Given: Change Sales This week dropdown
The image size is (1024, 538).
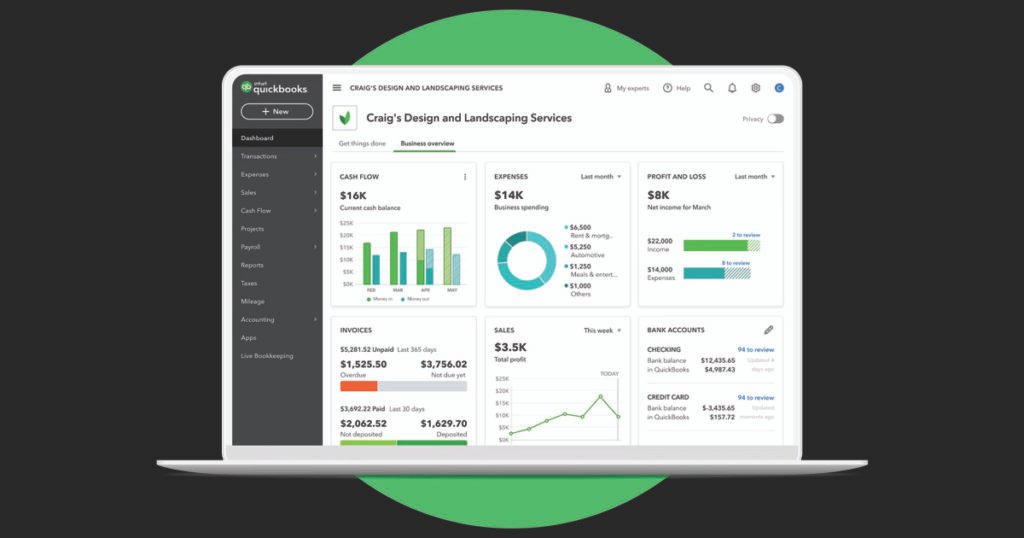Looking at the screenshot, I should 603,330.
